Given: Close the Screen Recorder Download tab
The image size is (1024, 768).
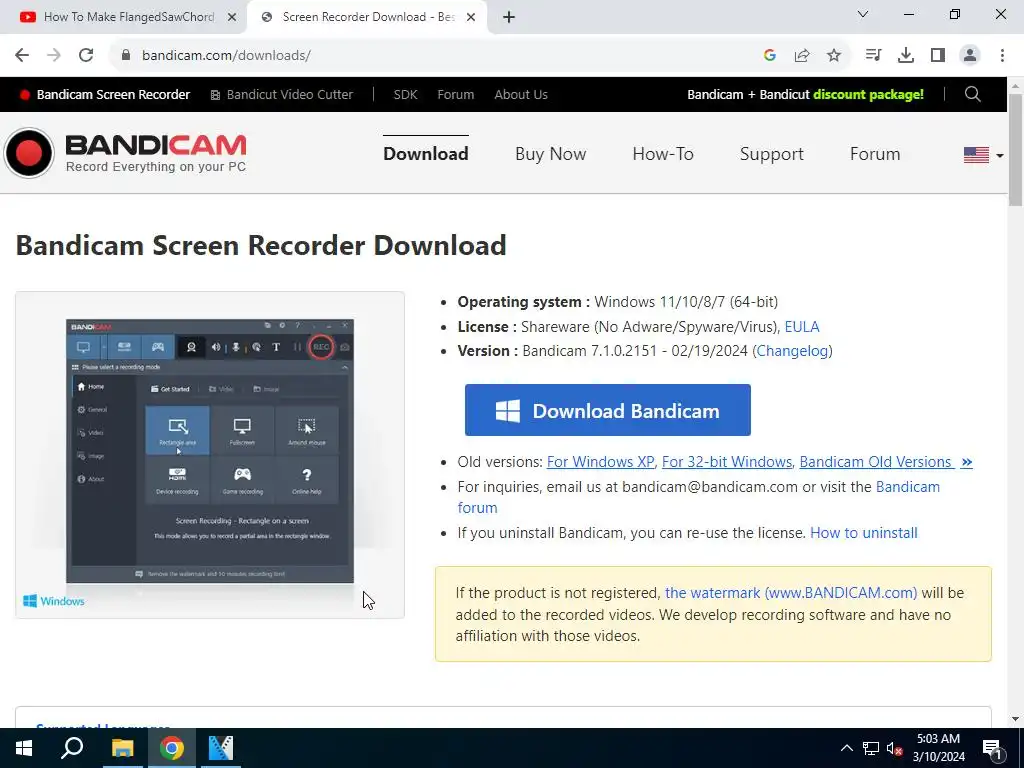Looking at the screenshot, I should [x=471, y=17].
